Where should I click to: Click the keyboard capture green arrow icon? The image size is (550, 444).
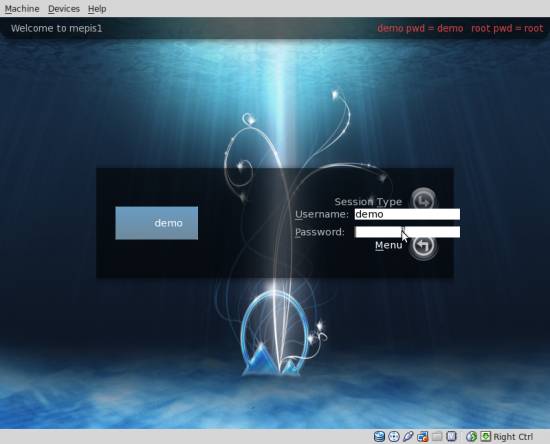point(485,437)
